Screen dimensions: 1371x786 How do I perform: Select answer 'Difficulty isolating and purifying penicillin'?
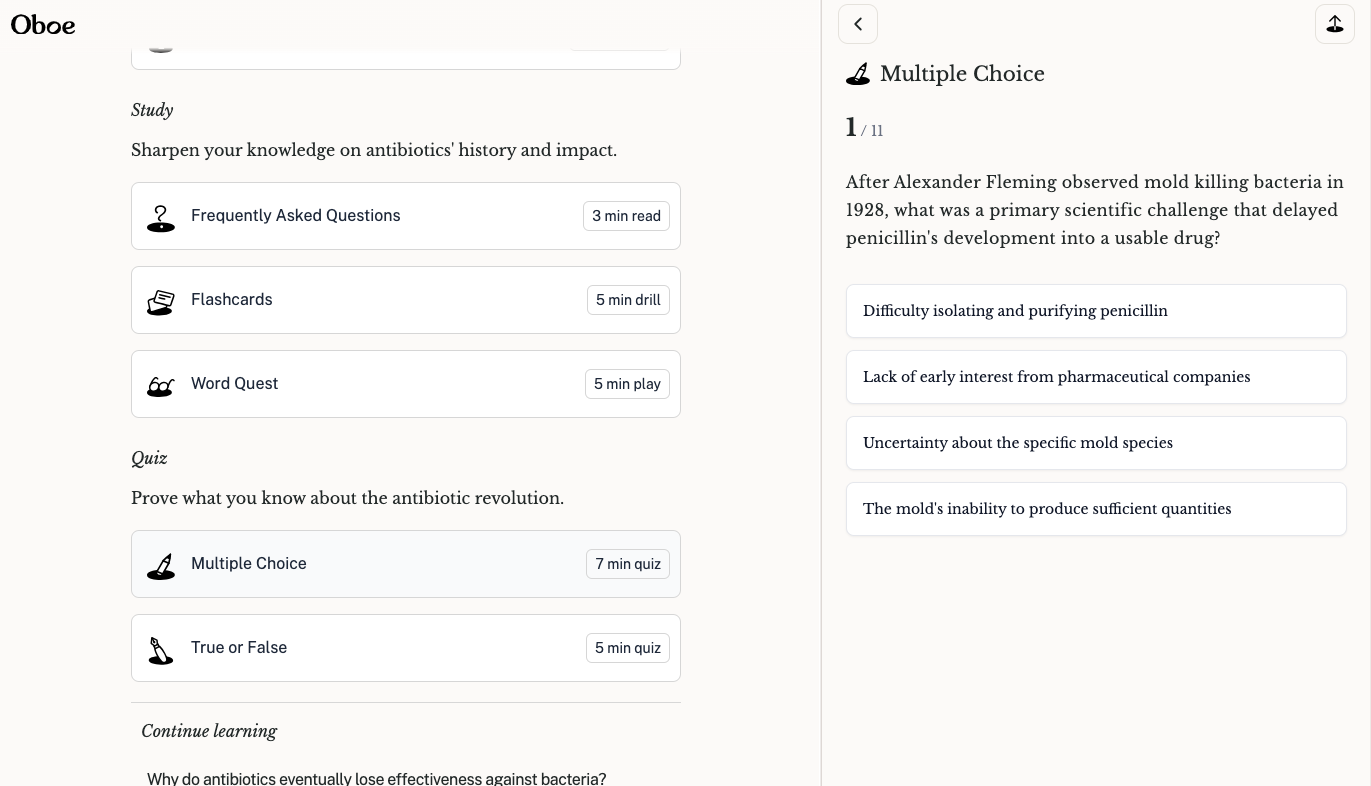coord(1096,311)
